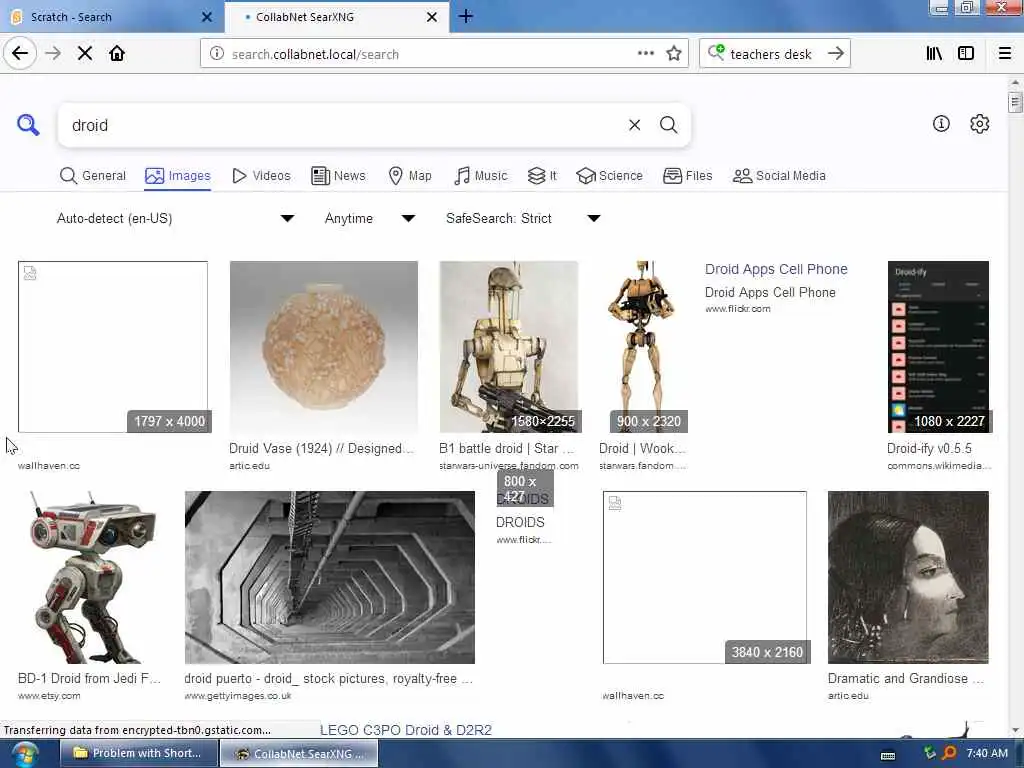
Task: Click the SearXNG magnifier logo
Action: coord(28,124)
